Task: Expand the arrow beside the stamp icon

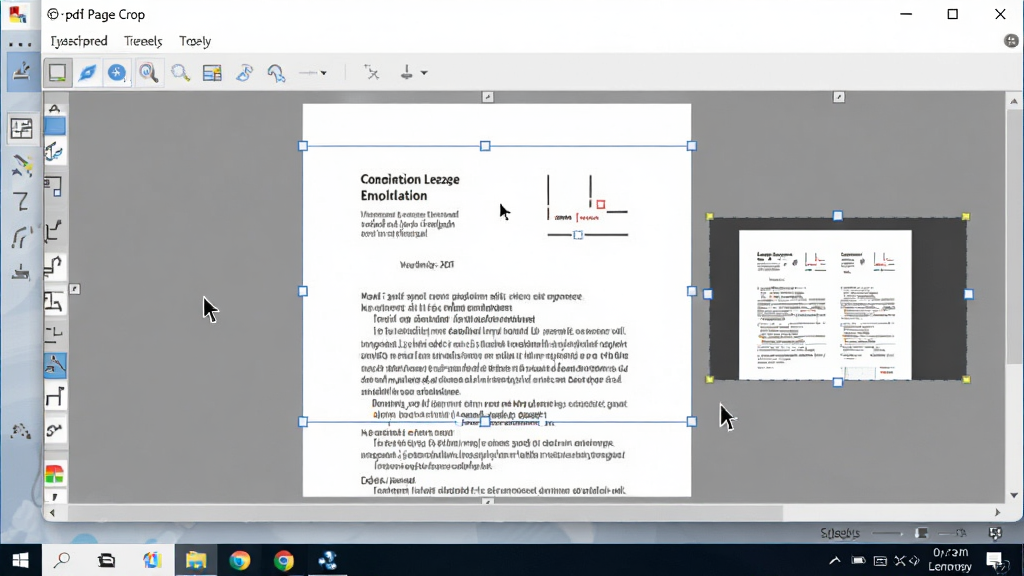Action: (x=424, y=73)
